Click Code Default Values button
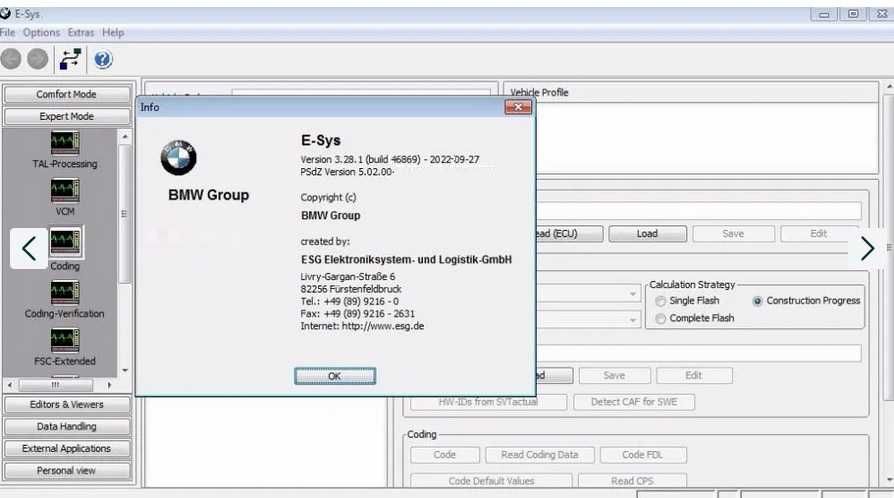Viewport: 894px width, 498px height. coord(491,480)
